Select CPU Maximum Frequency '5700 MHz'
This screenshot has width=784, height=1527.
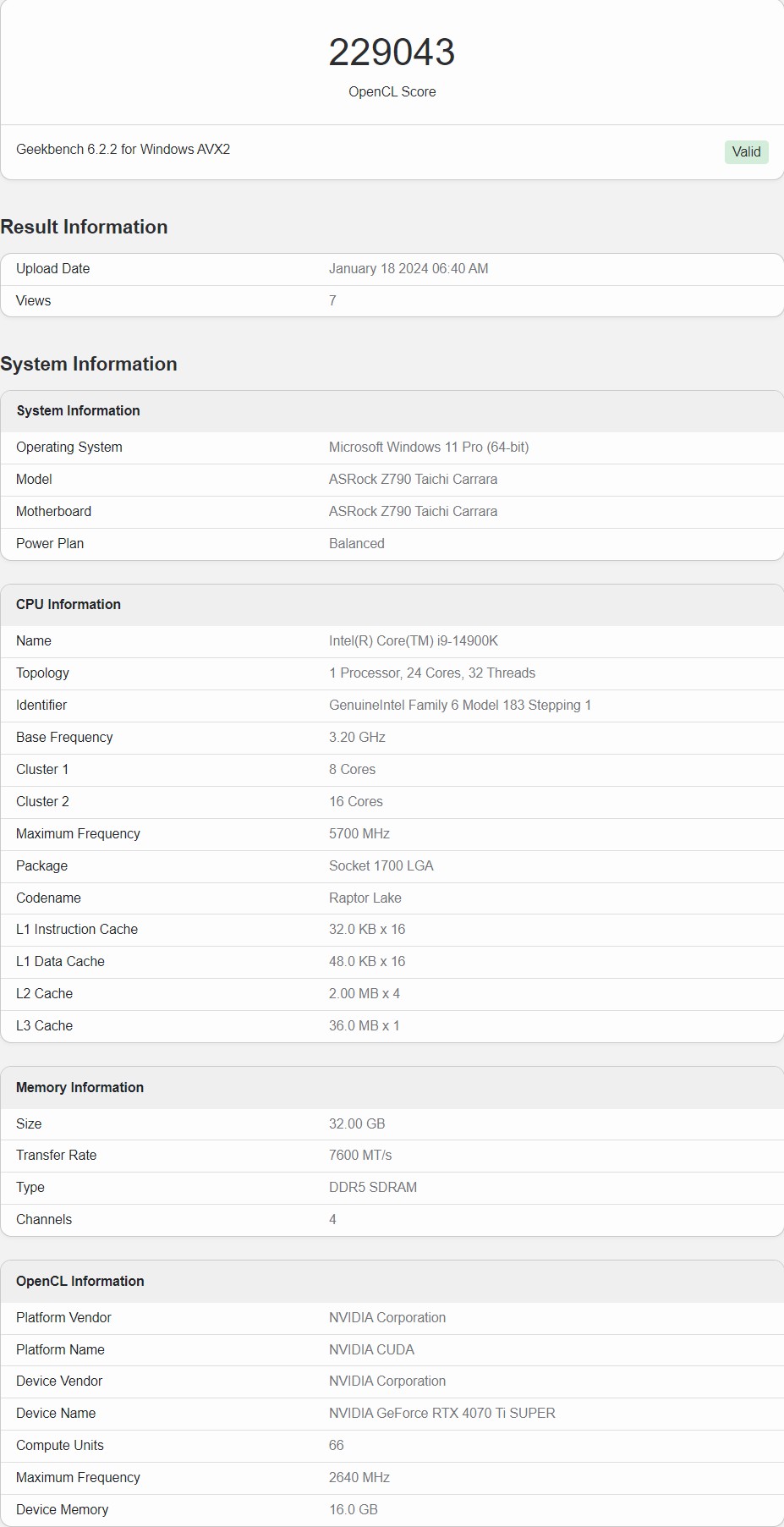coord(359,833)
